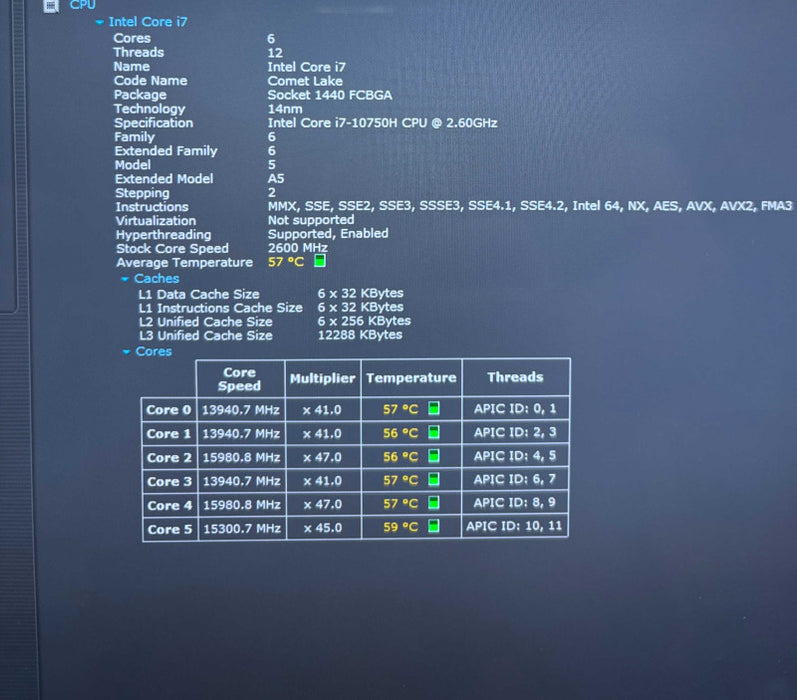Click the Hyperthreading label
The image size is (797, 700).
163,235
